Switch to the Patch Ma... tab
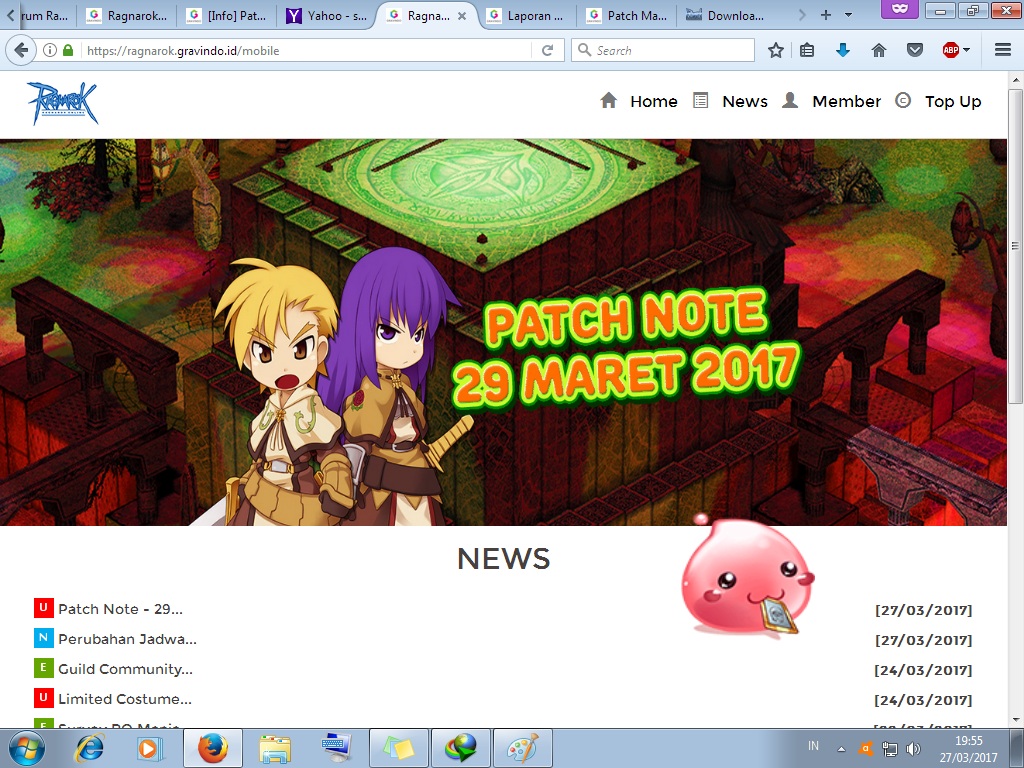Screen dimensions: 1024x768 click(x=627, y=16)
